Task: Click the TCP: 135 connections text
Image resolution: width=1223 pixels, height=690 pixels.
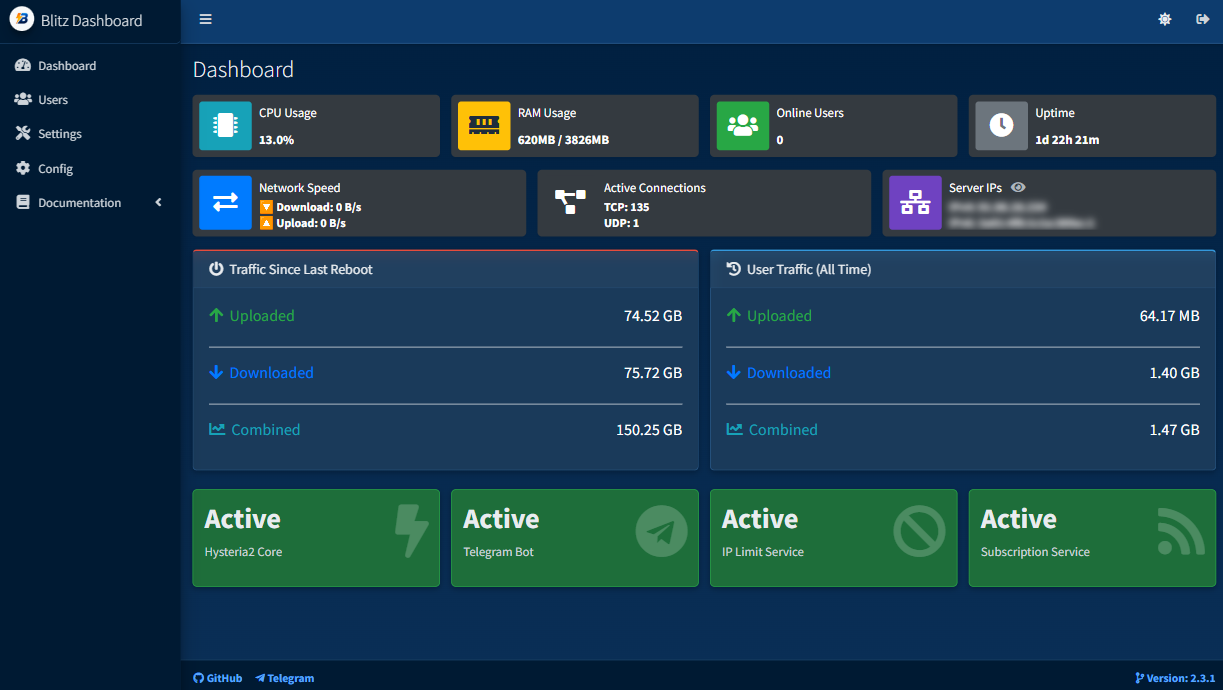Action: point(627,207)
